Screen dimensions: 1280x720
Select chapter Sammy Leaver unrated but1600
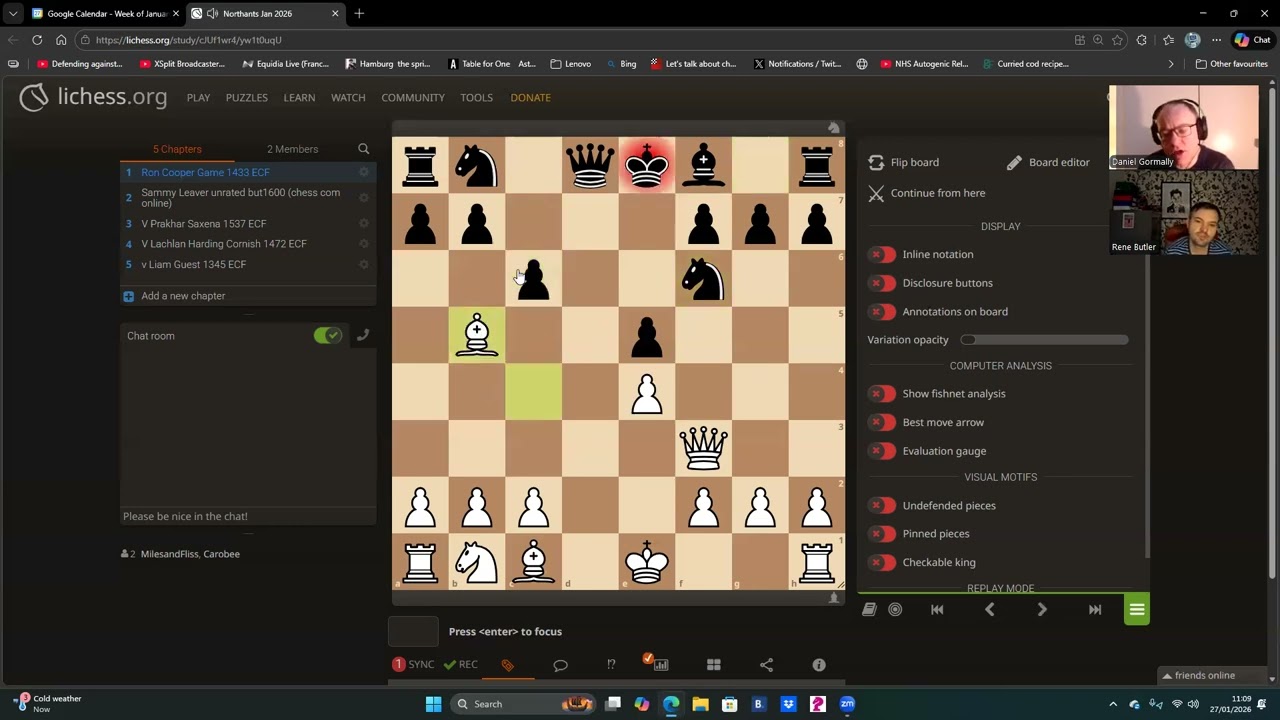pyautogui.click(x=240, y=198)
